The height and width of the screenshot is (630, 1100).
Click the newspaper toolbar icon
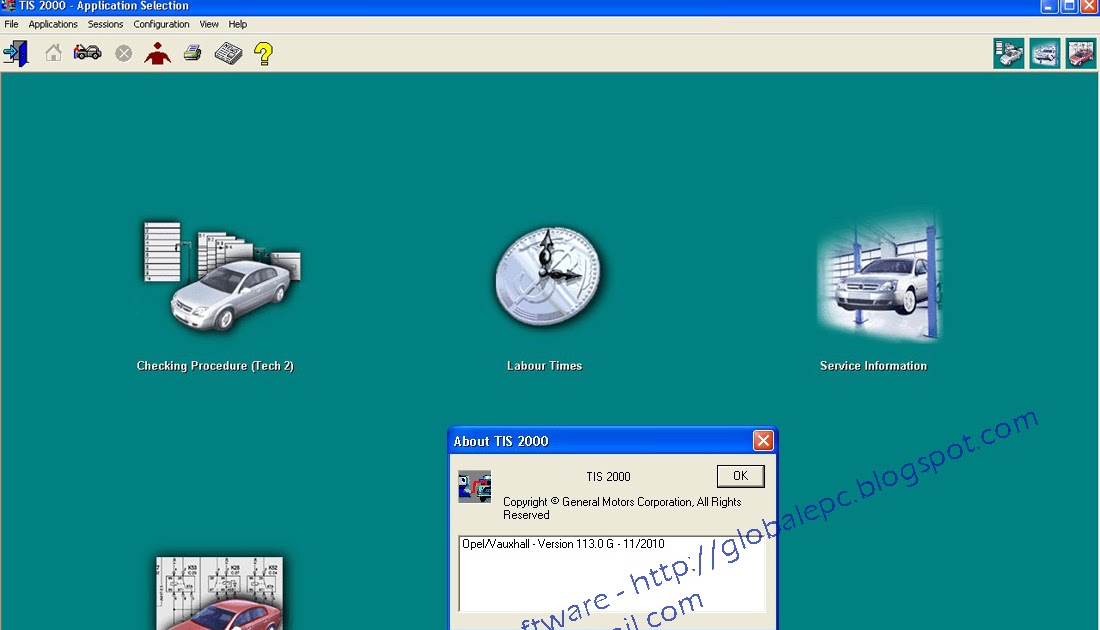coord(228,53)
